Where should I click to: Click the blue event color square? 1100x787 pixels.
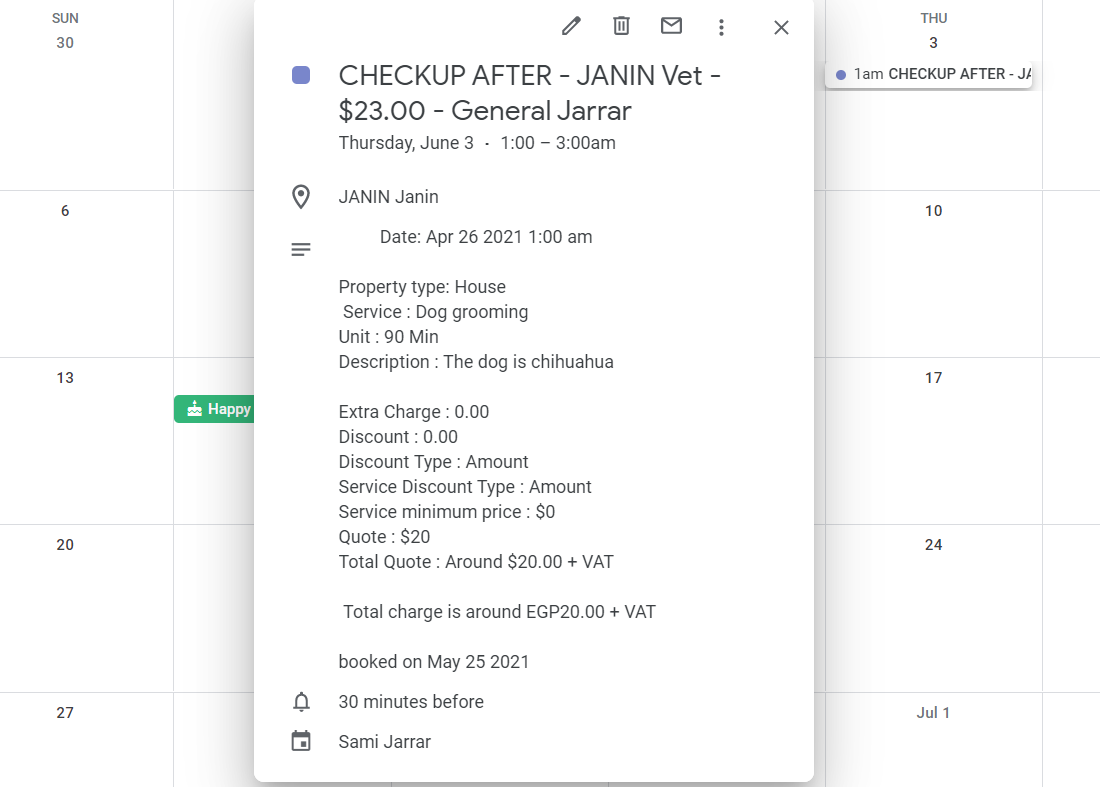pos(301,75)
